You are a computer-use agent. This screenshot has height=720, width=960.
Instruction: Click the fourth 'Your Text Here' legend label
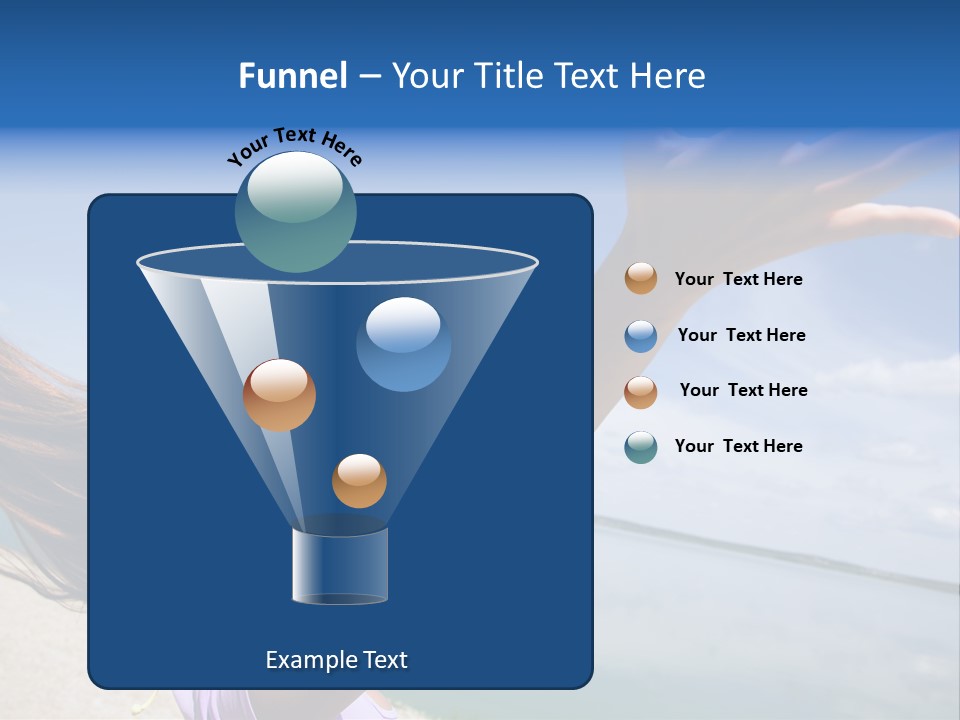(738, 446)
